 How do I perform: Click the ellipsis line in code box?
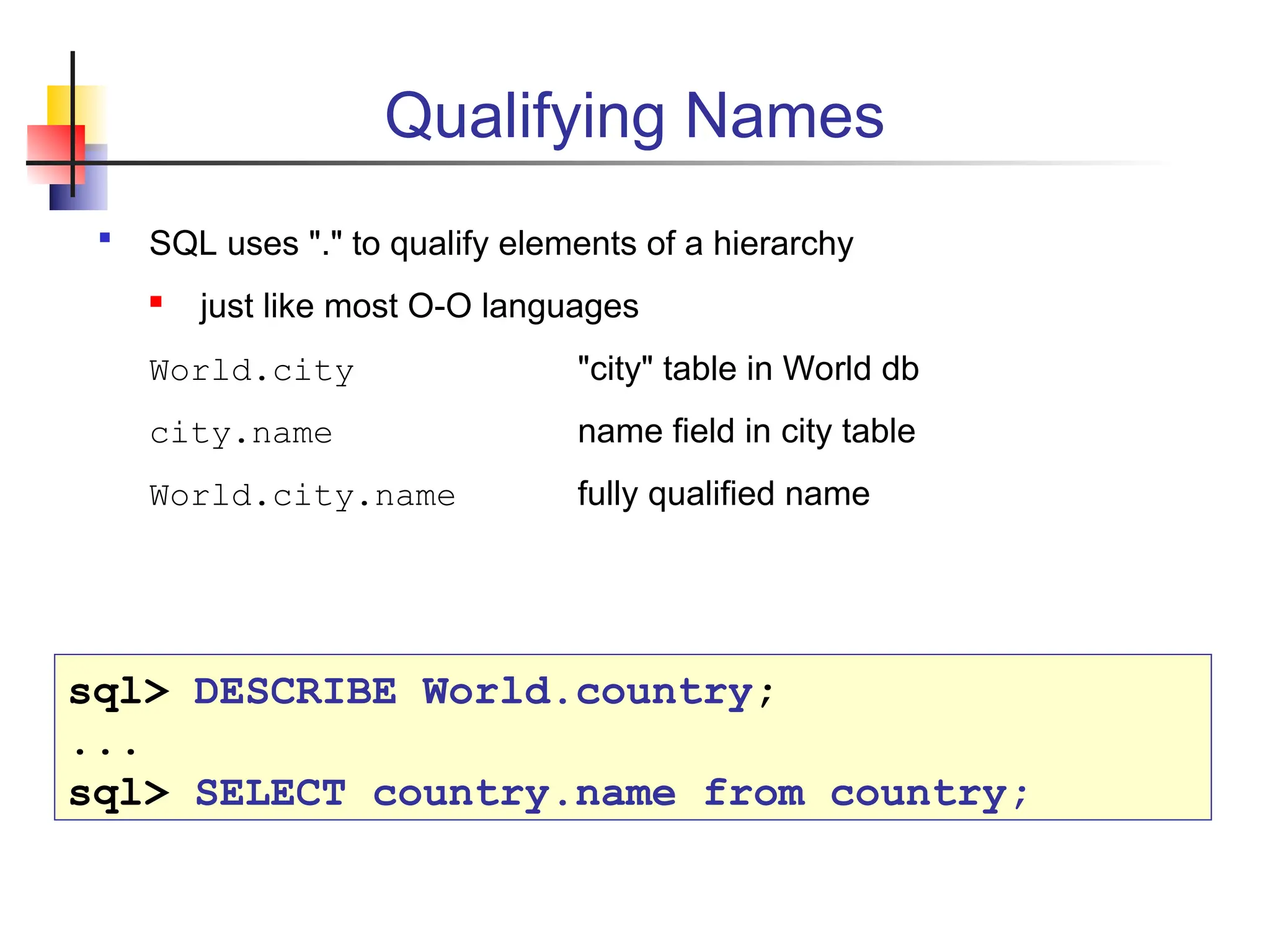pos(104,751)
